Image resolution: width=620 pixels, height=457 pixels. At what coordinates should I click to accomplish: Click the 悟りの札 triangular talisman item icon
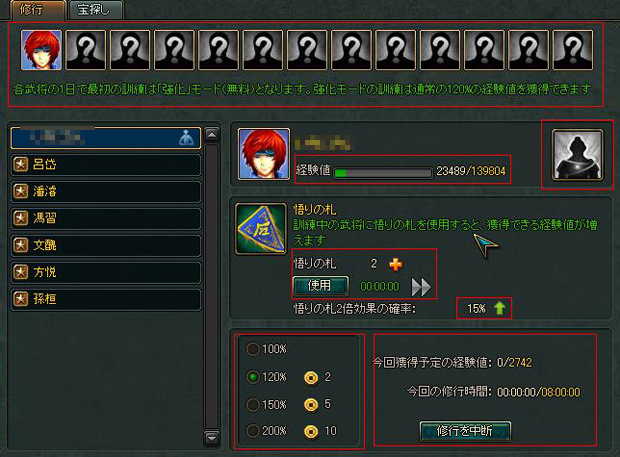coord(261,229)
